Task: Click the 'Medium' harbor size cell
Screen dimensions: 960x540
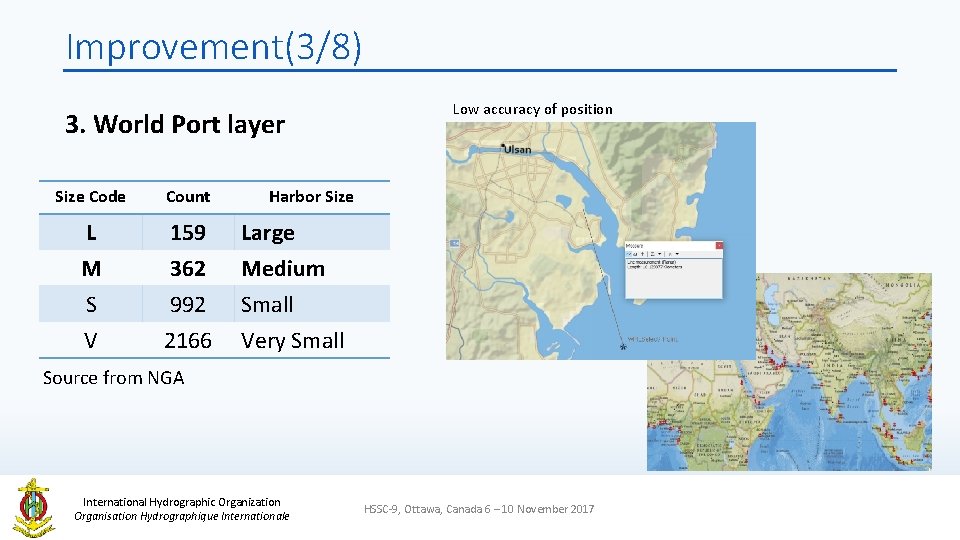Action: pos(312,268)
